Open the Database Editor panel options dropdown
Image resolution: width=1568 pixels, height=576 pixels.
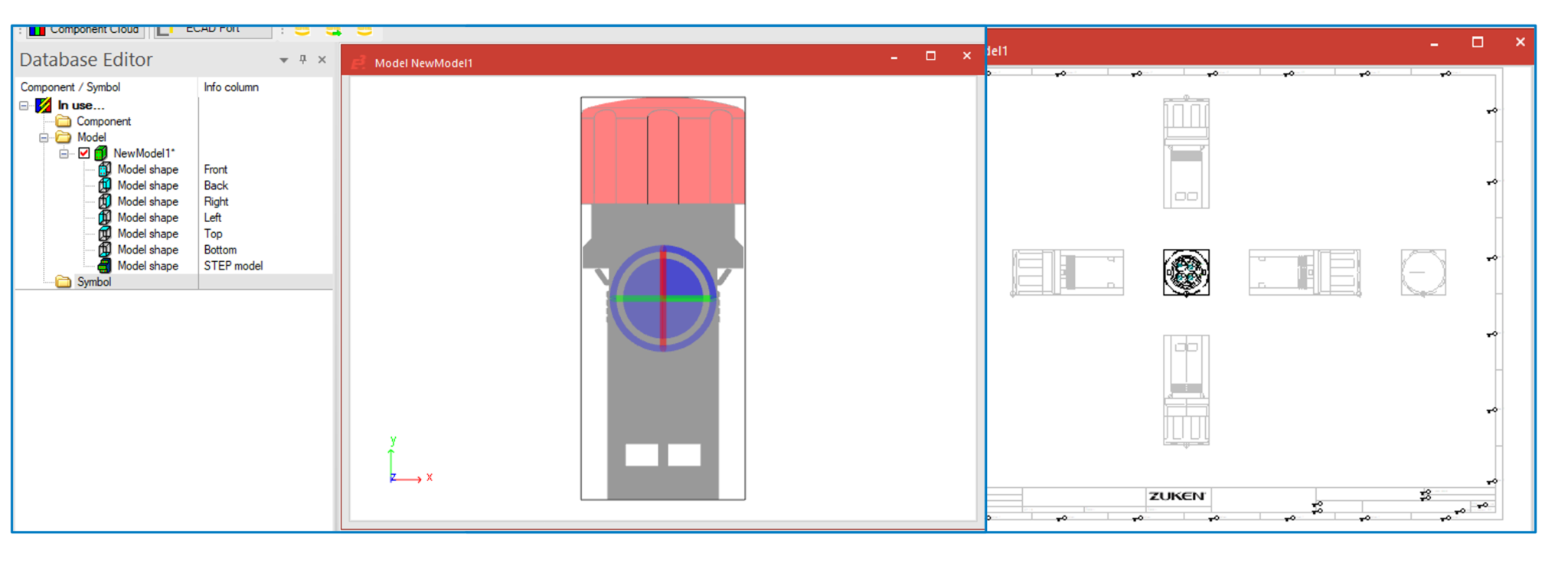pos(283,60)
